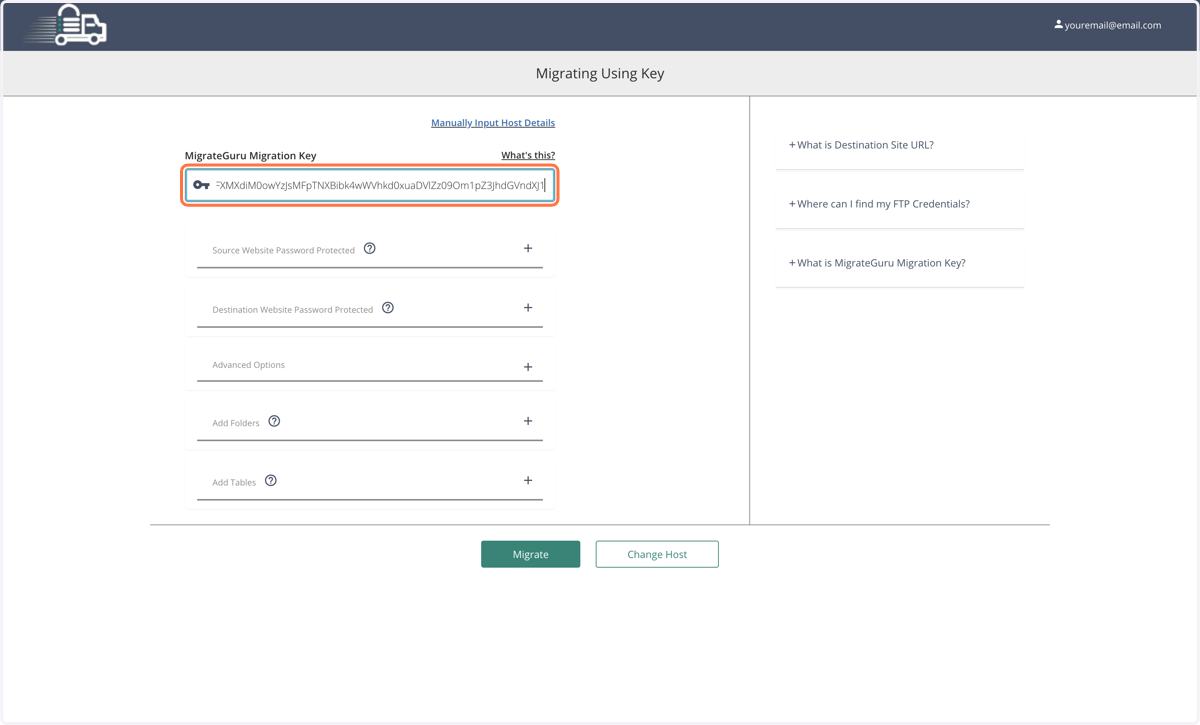This screenshot has height=725, width=1200.
Task: Expand the Add Folders plus
Action: 528,421
